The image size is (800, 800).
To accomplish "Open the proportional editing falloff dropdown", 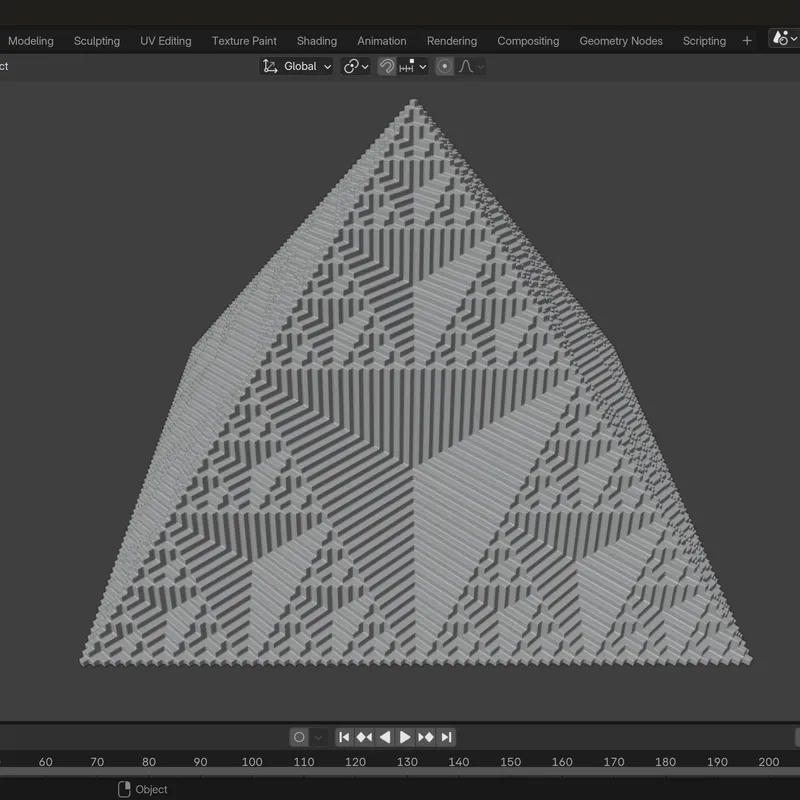I will [481, 66].
